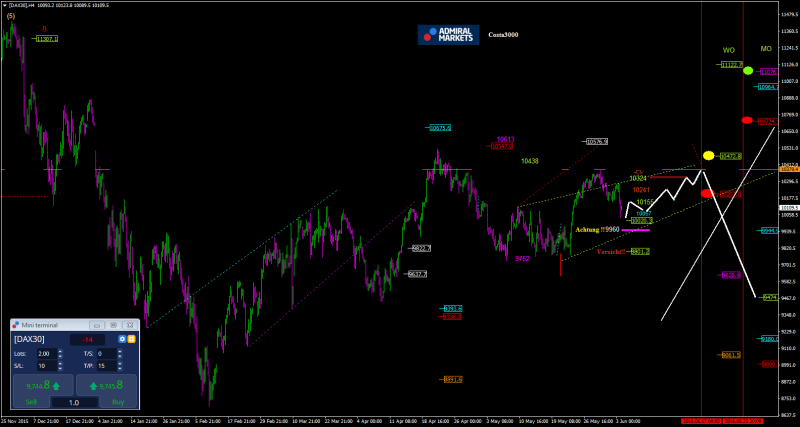
Task: Select the yellow circle marker on chart
Action: tap(708, 155)
